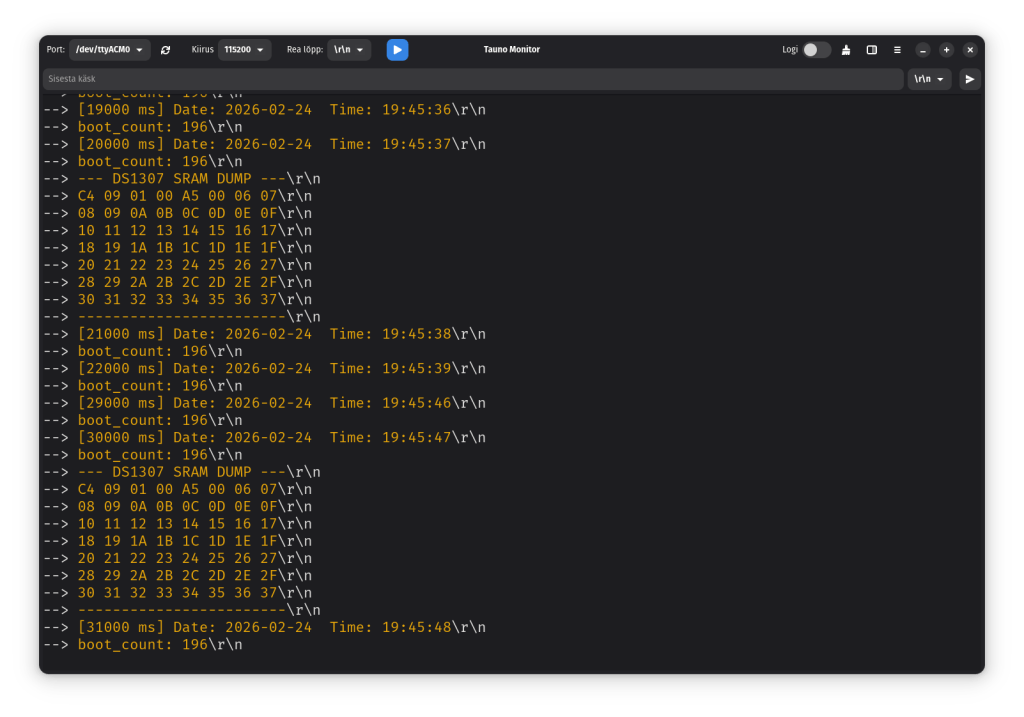Clear terminal output with broom icon
Image resolution: width=1024 pixels, height=717 pixels.
pyautogui.click(x=846, y=50)
